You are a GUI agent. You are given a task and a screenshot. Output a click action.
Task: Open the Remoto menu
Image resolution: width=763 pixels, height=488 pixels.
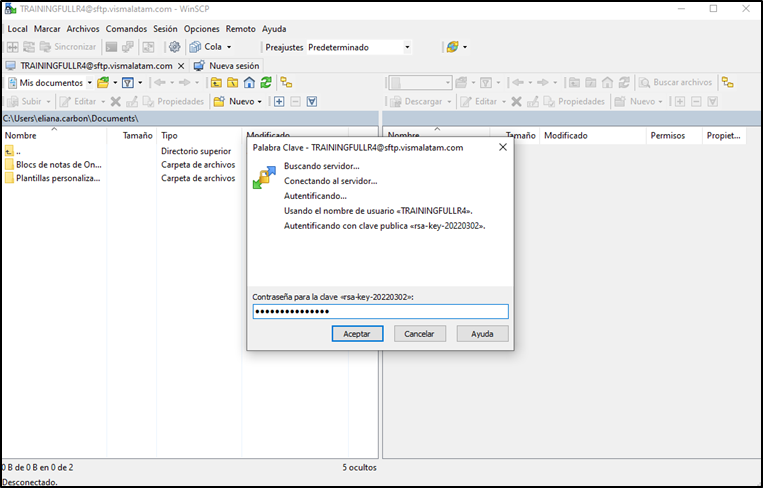240,29
